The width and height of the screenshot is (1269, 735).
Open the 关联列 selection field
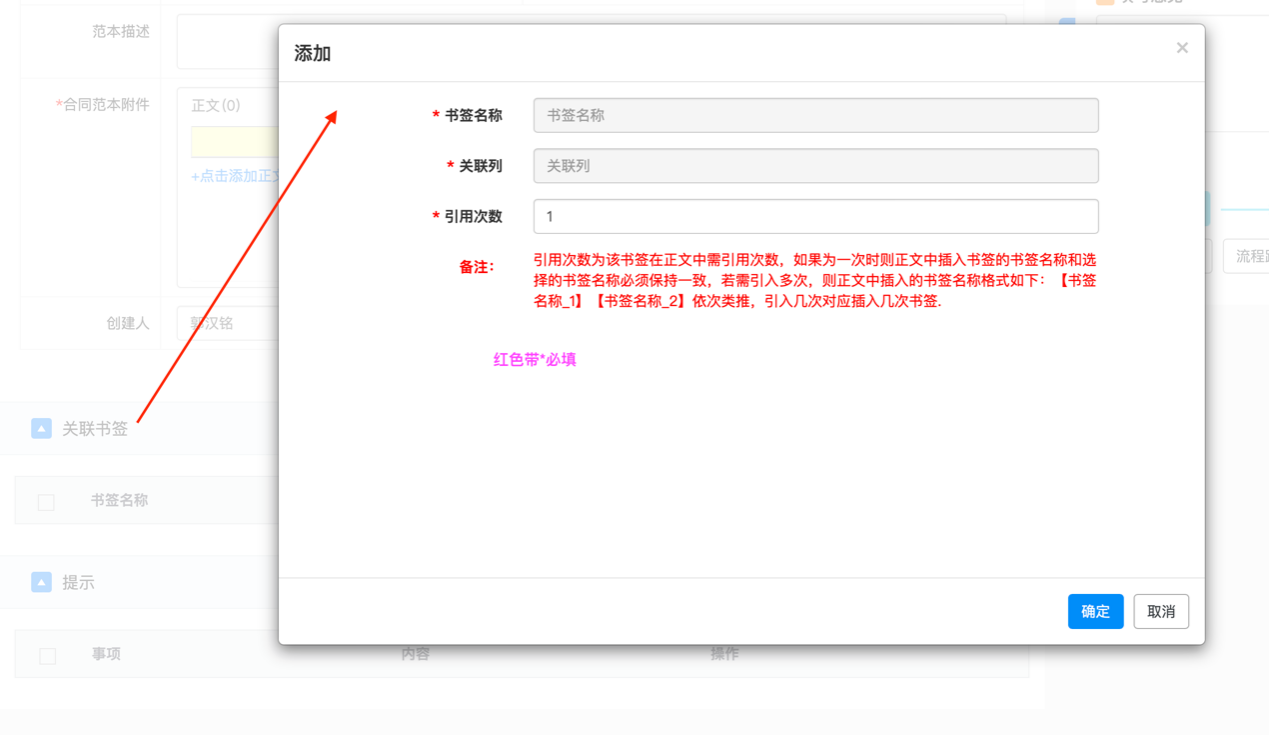(x=815, y=166)
